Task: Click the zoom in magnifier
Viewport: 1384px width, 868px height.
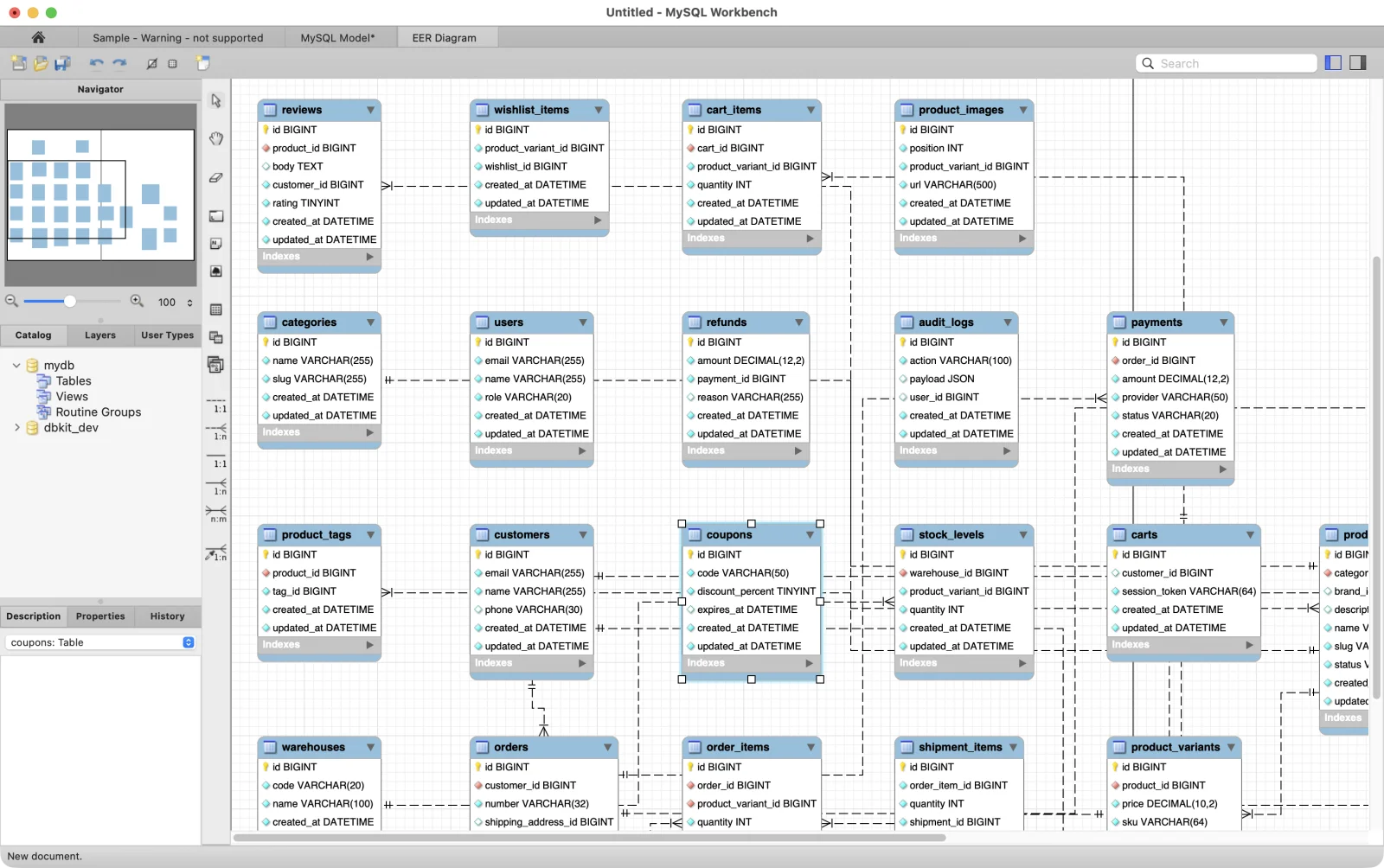Action: pos(137,301)
